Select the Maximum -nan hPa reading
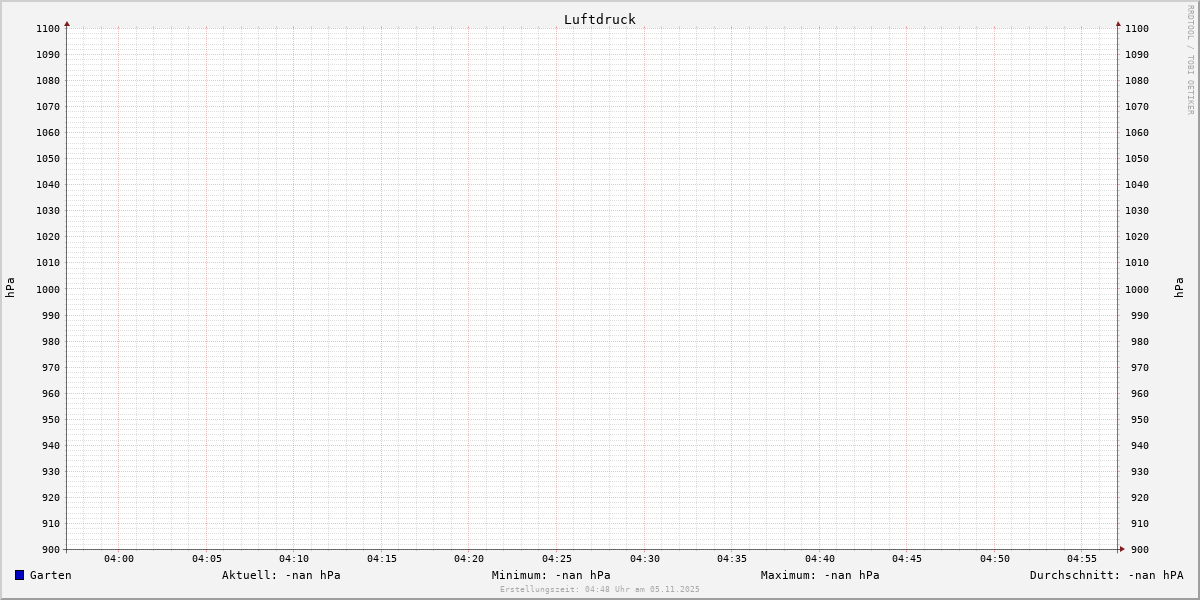Screen dimensions: 1200x600 (820, 575)
